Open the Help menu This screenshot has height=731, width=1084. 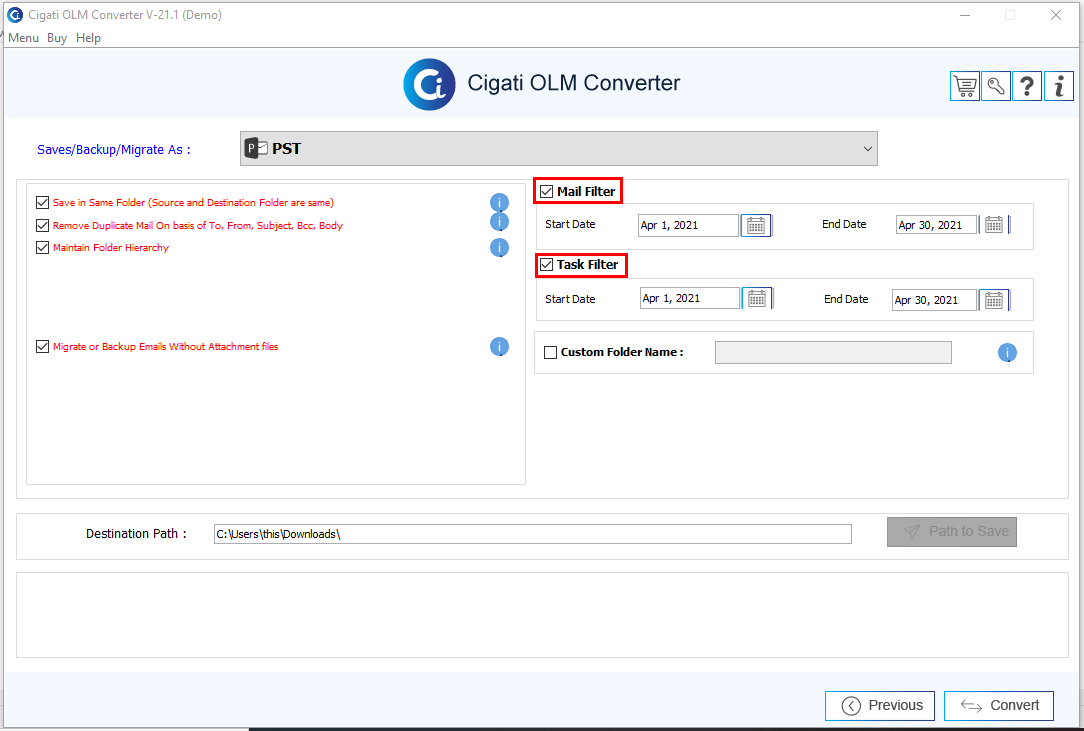[x=88, y=38]
